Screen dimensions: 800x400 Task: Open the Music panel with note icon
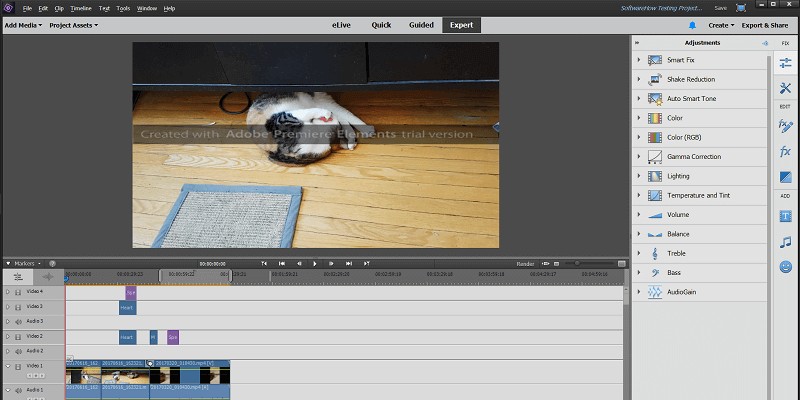[785, 242]
